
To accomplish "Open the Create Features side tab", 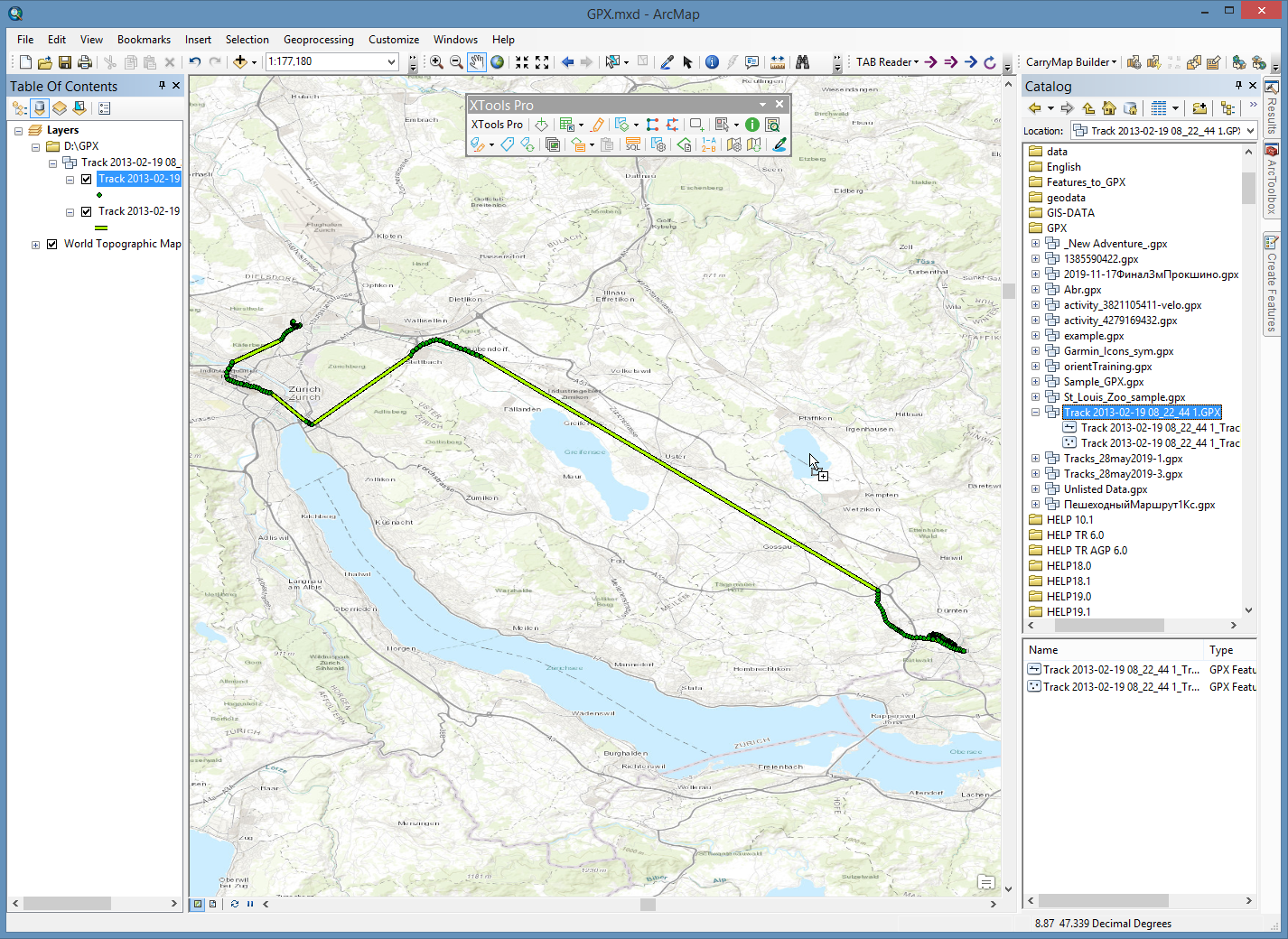I will click(1271, 284).
